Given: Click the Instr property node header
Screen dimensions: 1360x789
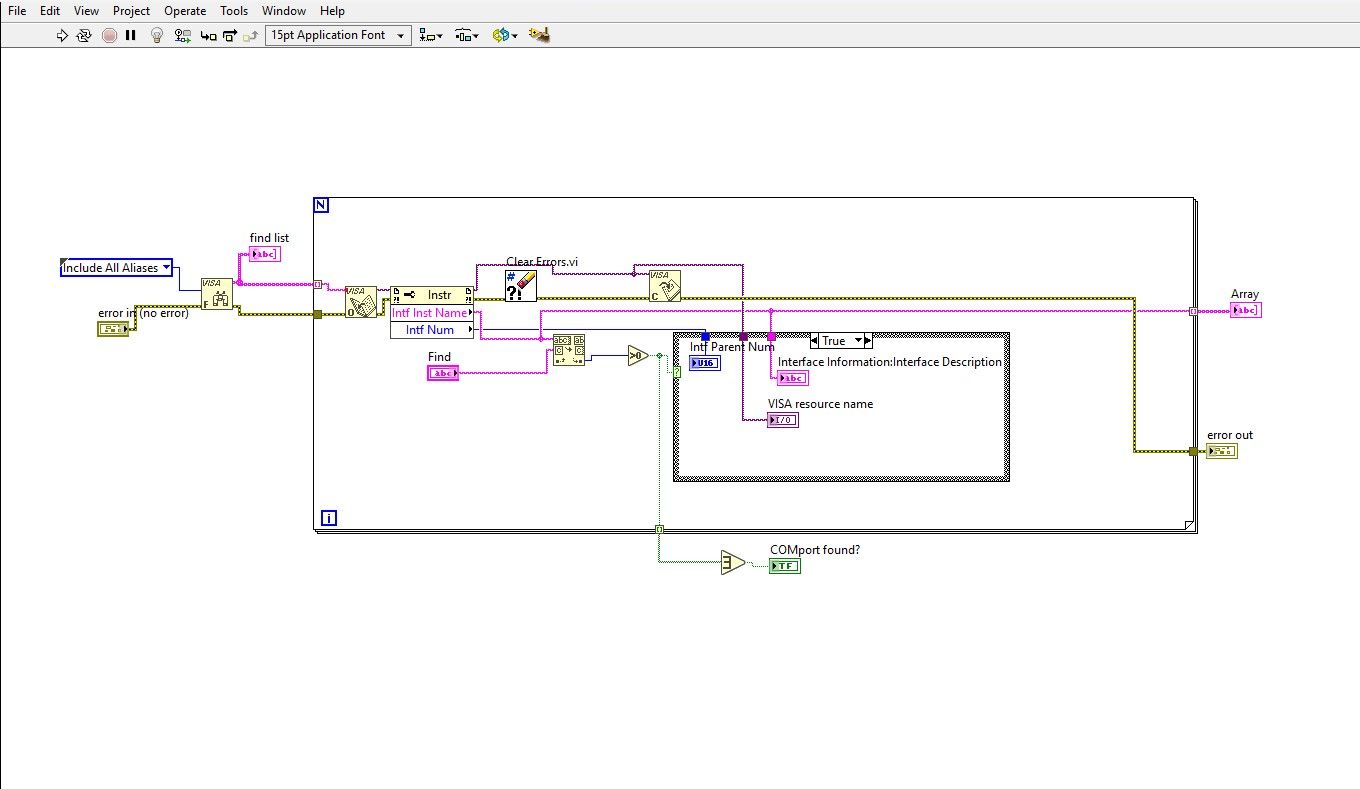Looking at the screenshot, I should coord(432,295).
